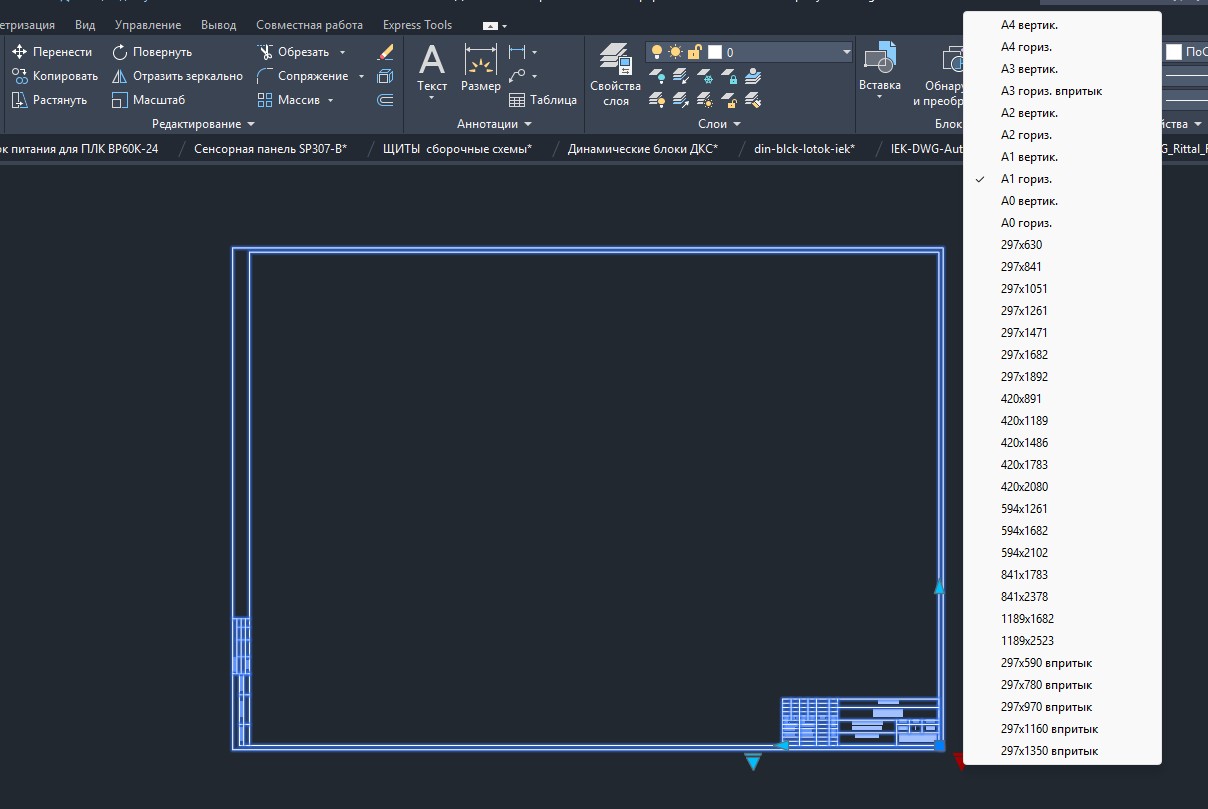Click the white ПоС color swatch in properties
Viewport: 1208px width, 809px height.
click(x=1174, y=52)
